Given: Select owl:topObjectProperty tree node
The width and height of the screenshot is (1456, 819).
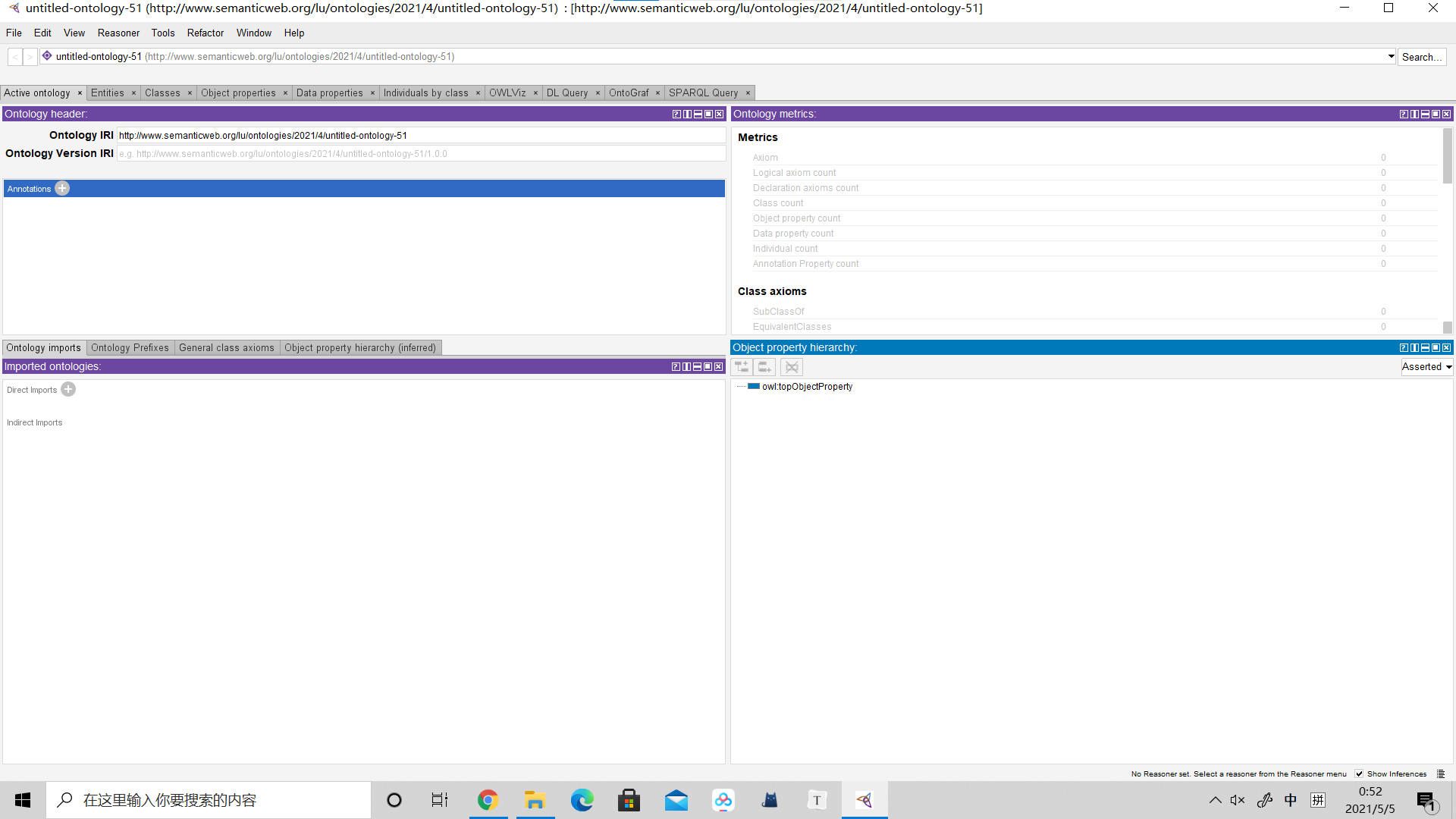Looking at the screenshot, I should click(x=807, y=387).
